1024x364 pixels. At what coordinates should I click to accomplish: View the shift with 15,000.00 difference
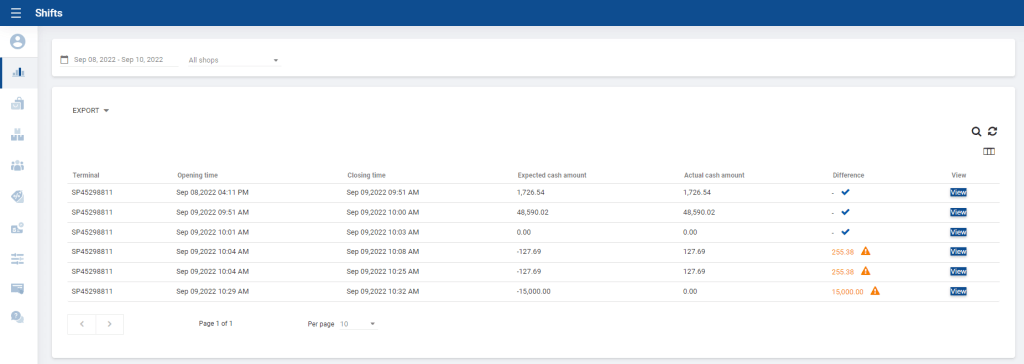(x=958, y=291)
